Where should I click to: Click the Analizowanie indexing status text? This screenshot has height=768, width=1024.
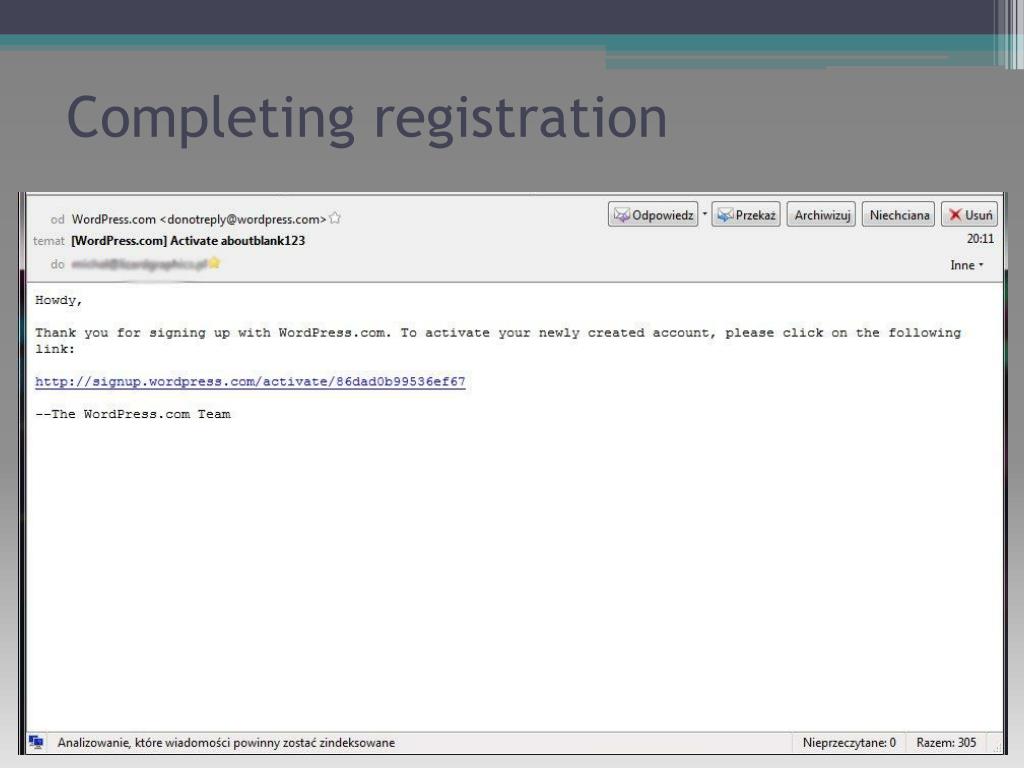226,743
